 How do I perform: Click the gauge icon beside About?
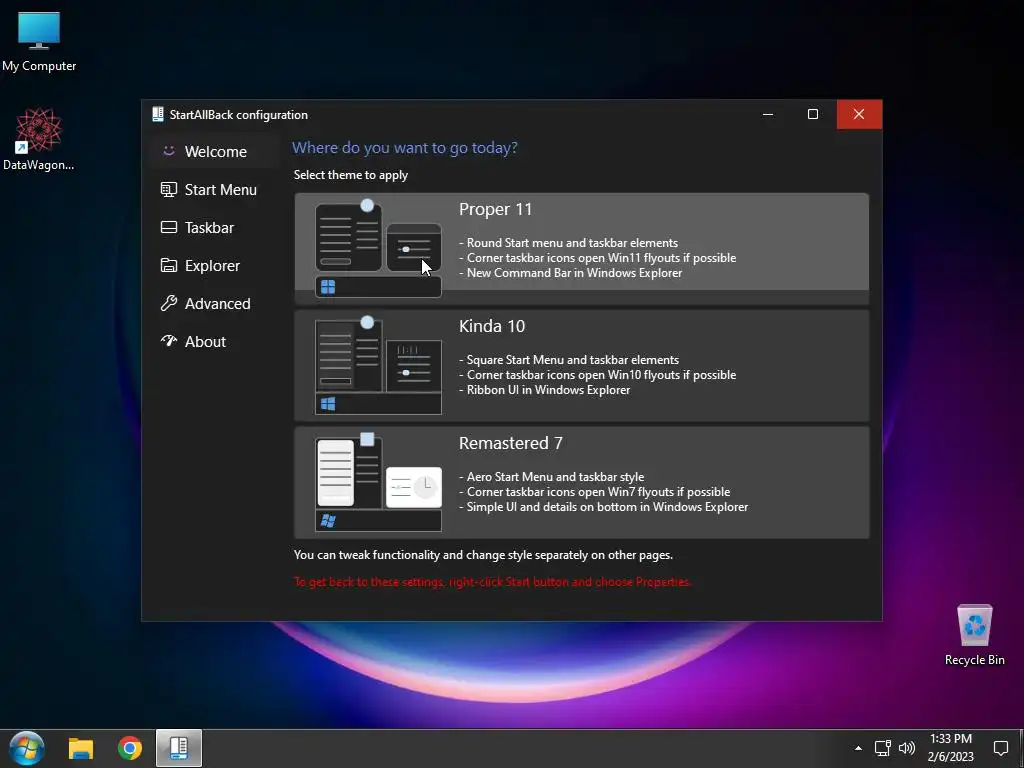coord(168,340)
